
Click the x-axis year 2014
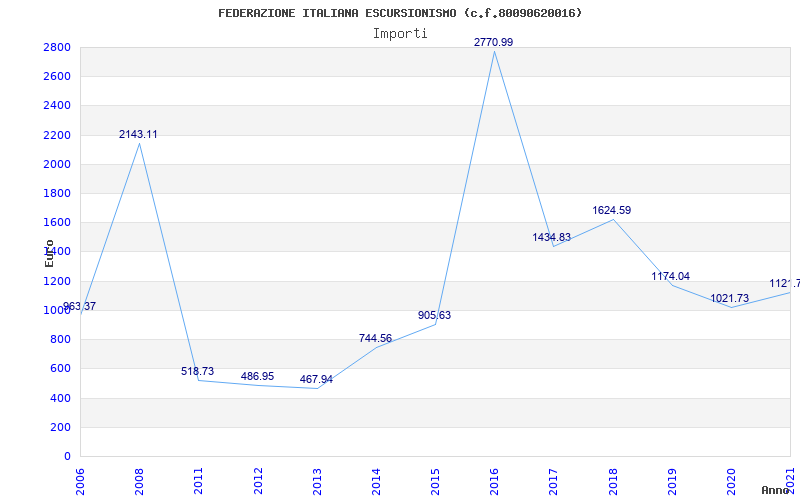(x=376, y=481)
